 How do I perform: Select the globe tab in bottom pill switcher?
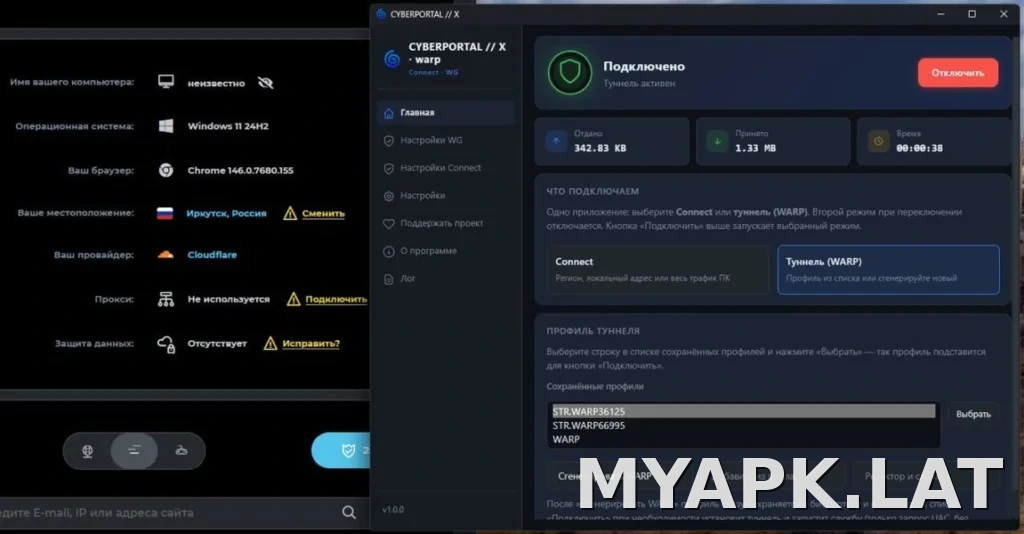tap(87, 450)
